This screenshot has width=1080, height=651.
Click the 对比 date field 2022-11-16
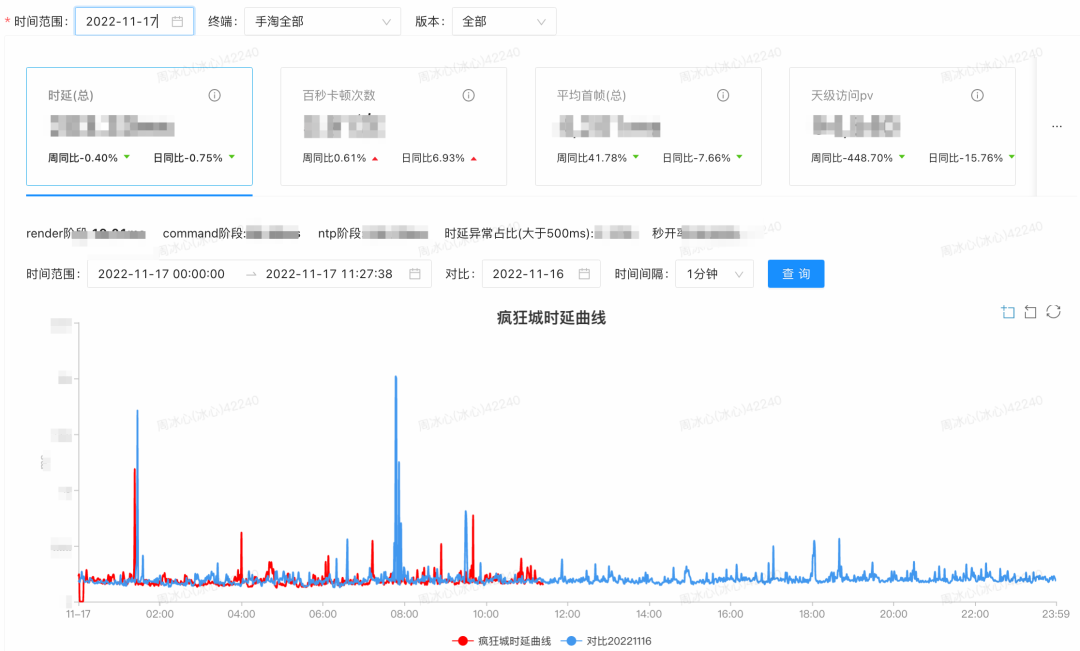541,274
